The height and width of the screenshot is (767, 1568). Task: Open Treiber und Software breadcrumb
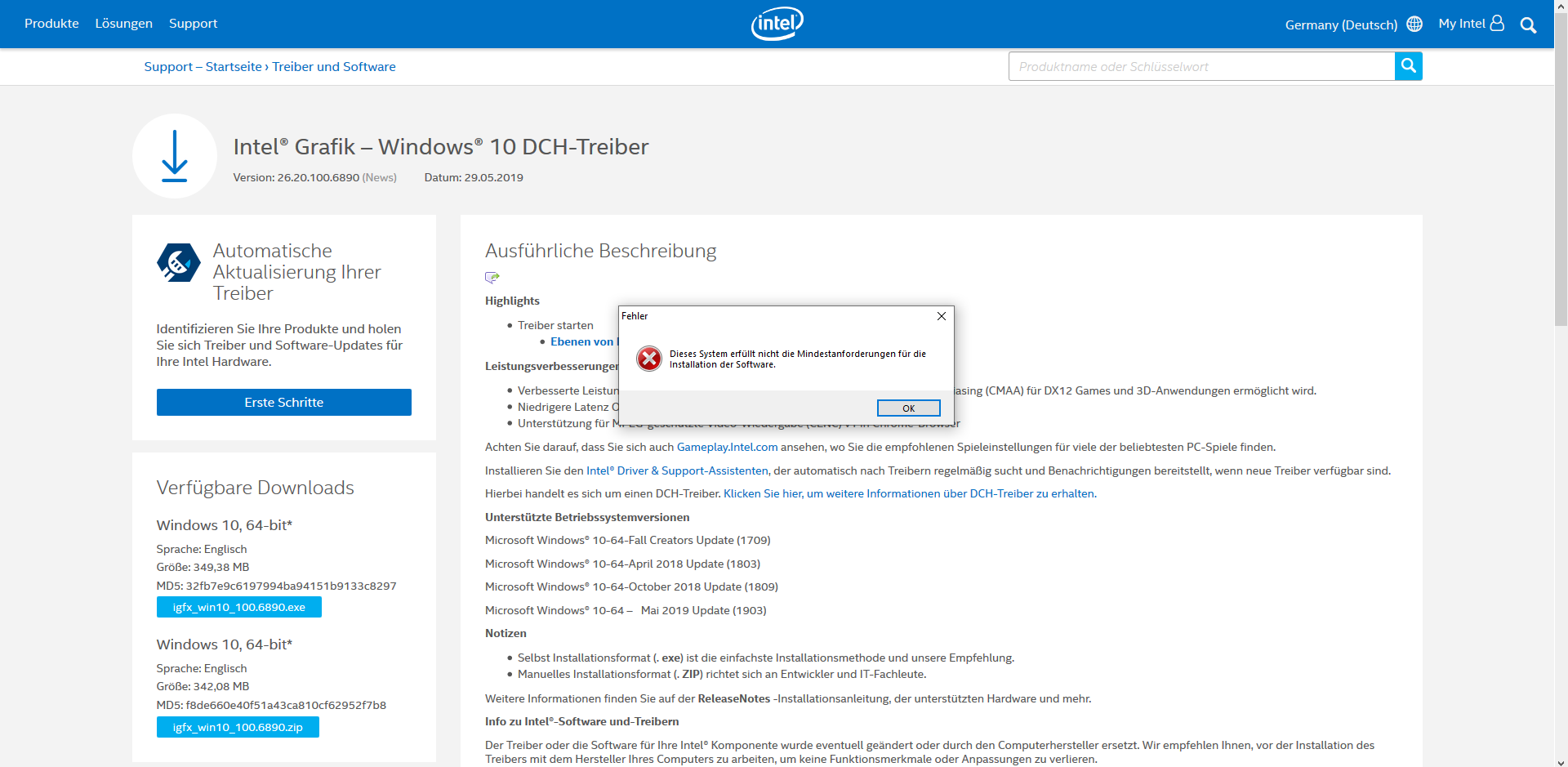click(x=333, y=67)
